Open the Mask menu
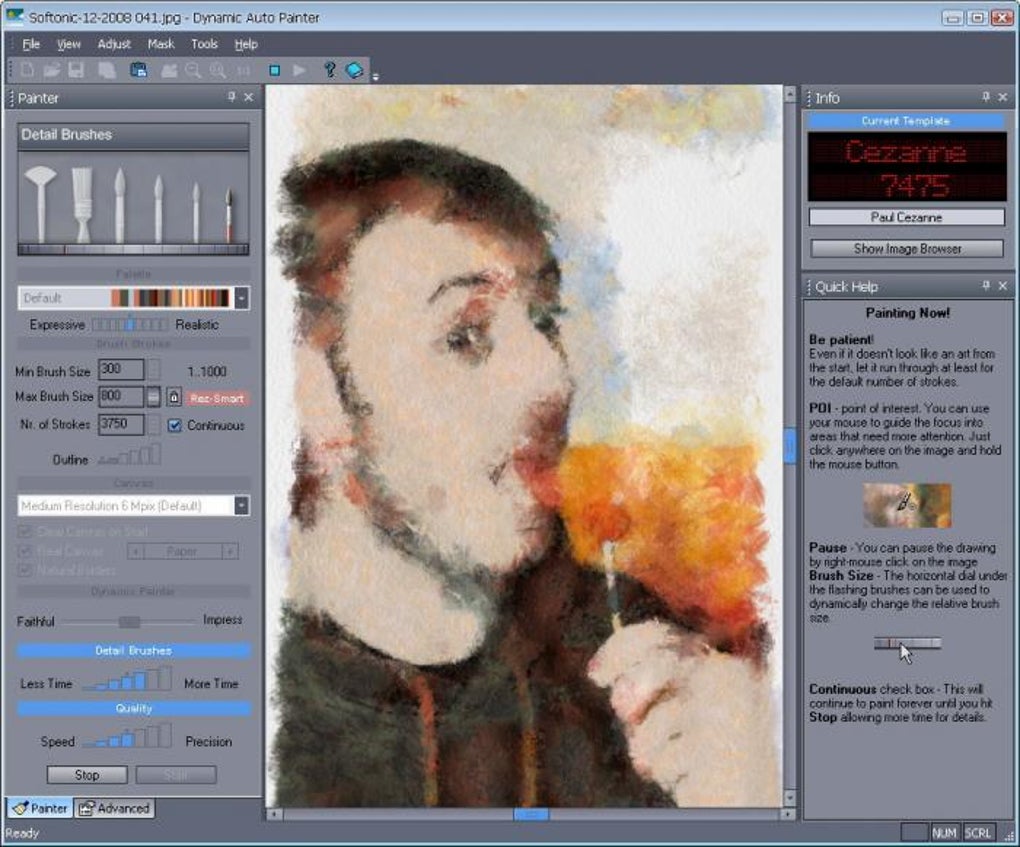Screen dimensions: 1020x847 [x=161, y=44]
